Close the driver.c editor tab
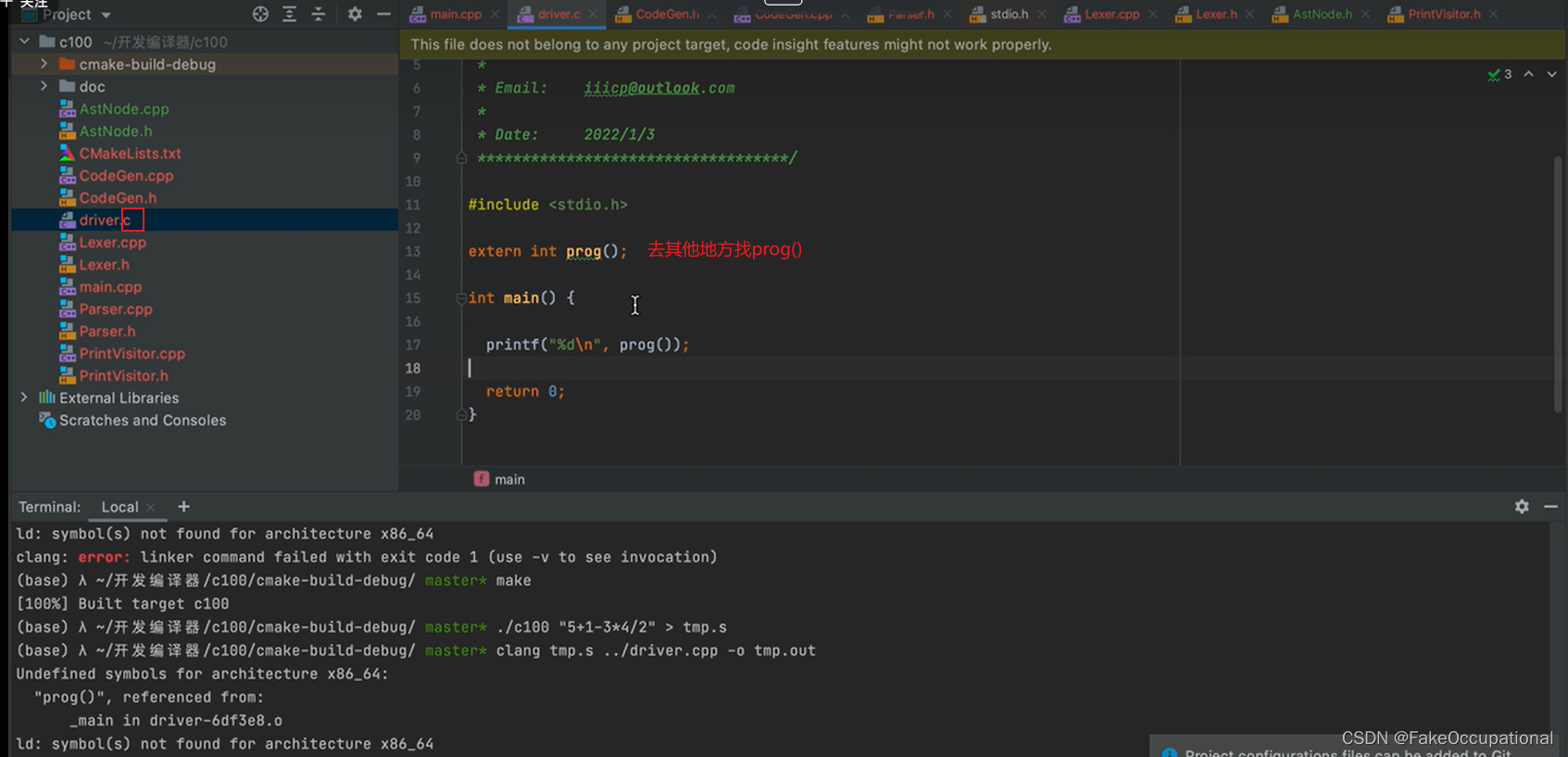Screen dimensions: 1568x757 coord(593,14)
